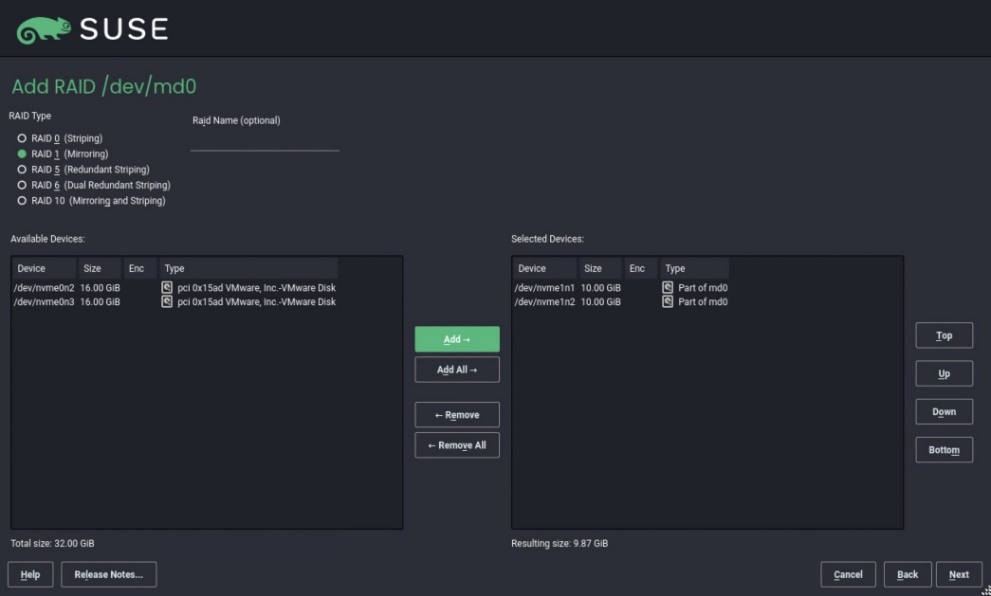Image resolution: width=991 pixels, height=596 pixels.
Task: Click Remove All
Action: point(456,445)
